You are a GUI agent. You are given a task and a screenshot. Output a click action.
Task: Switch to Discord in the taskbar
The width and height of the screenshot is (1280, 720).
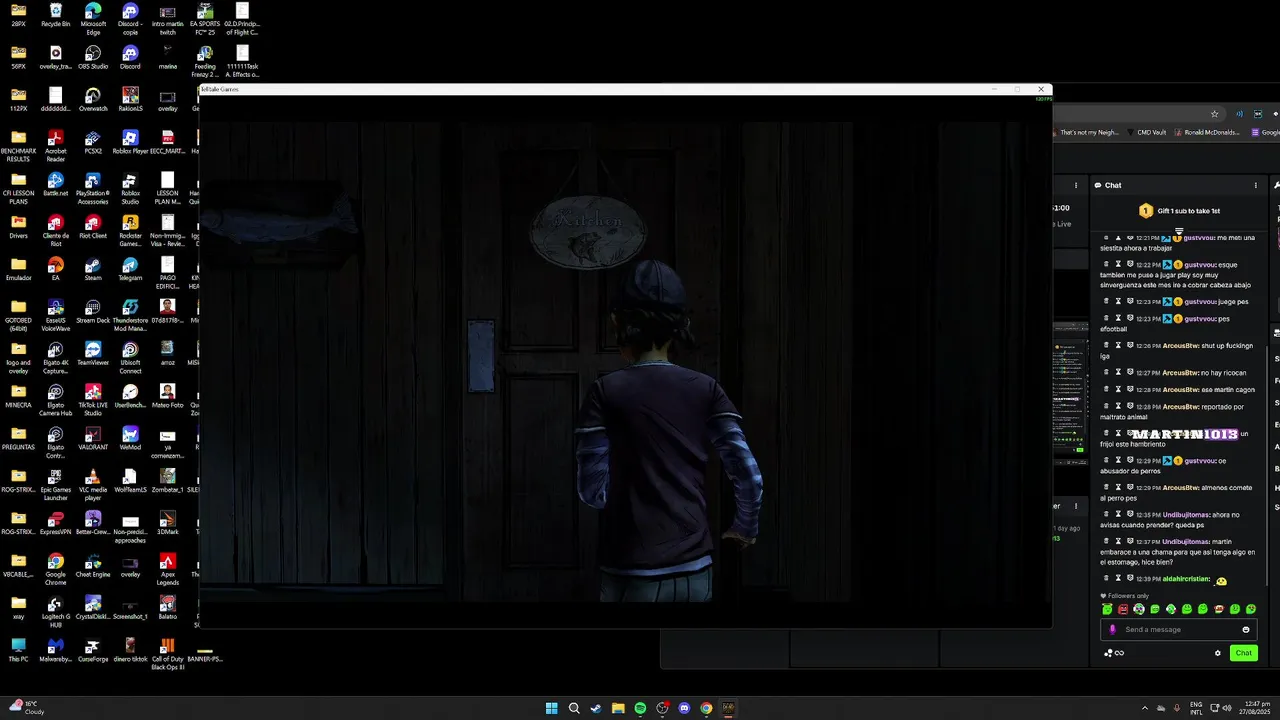tap(684, 708)
